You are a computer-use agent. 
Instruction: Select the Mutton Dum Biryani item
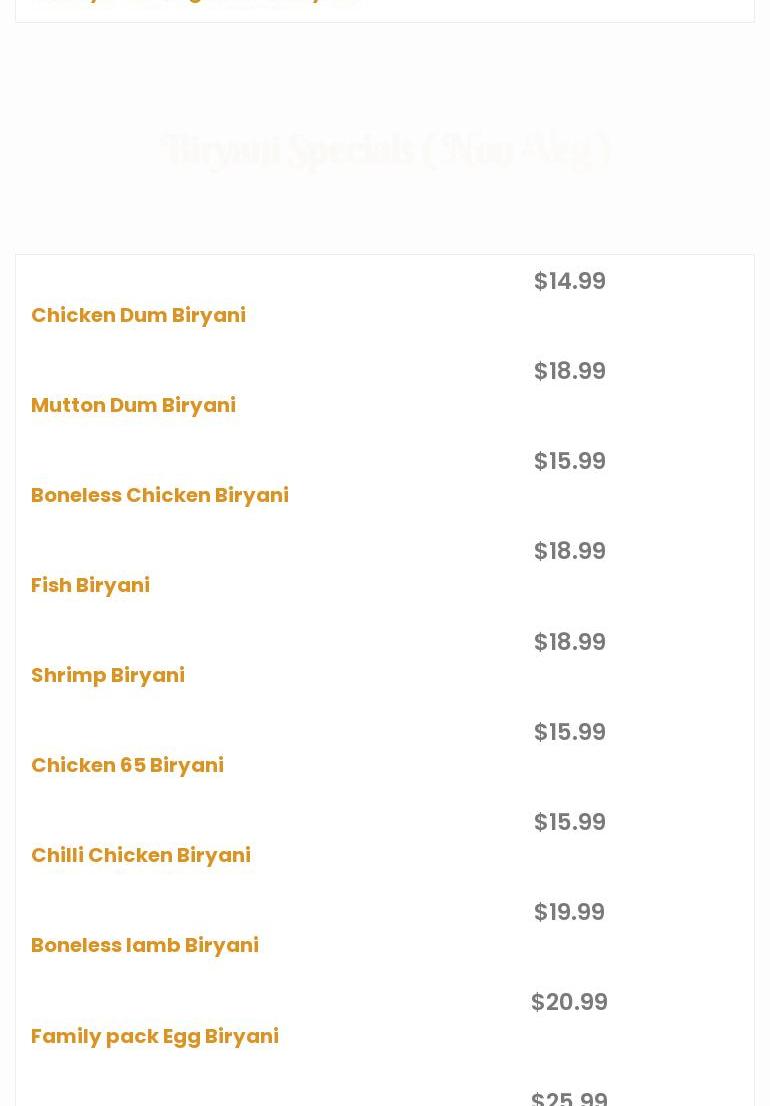[x=133, y=405]
